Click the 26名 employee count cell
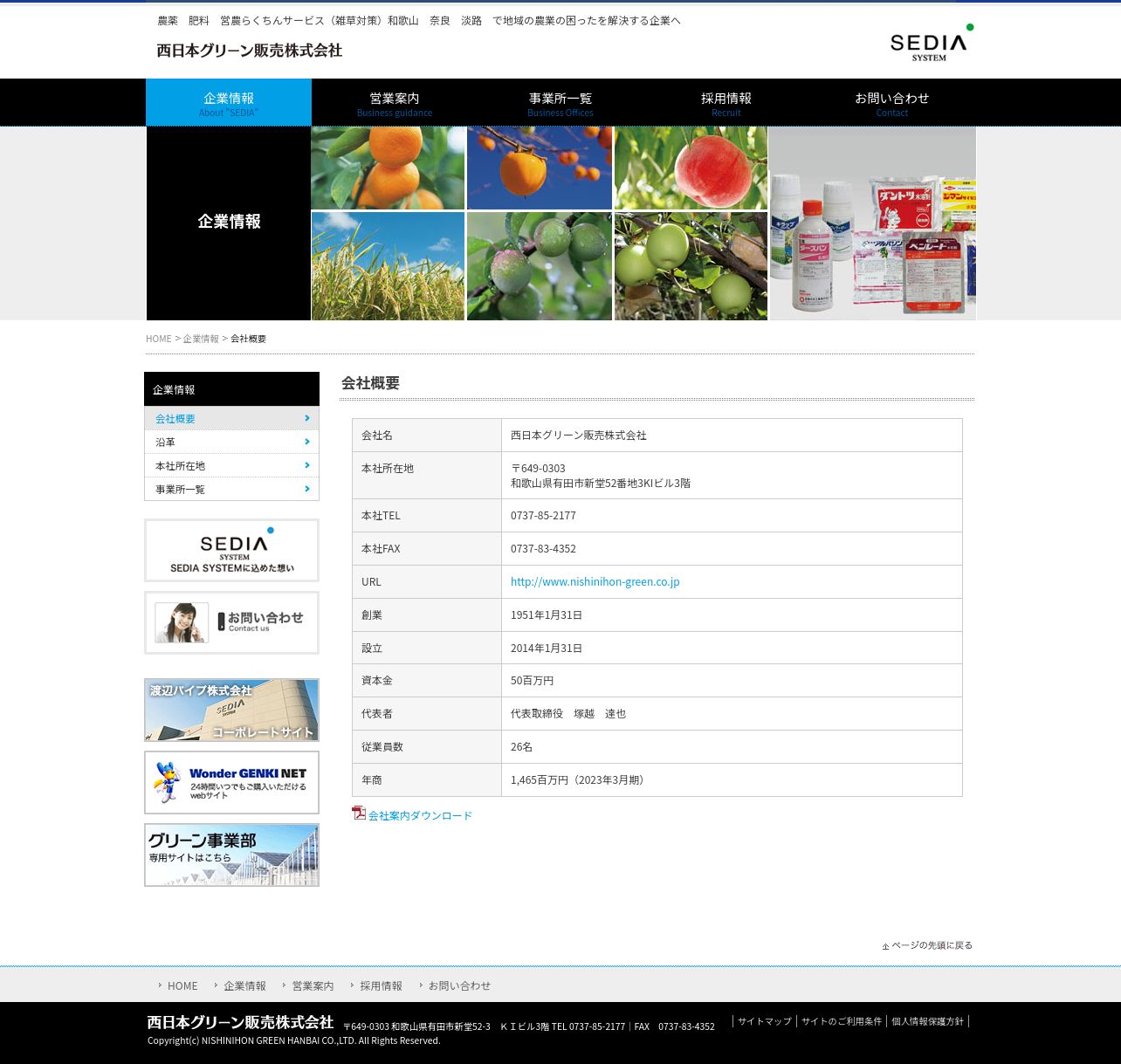 tap(732, 746)
